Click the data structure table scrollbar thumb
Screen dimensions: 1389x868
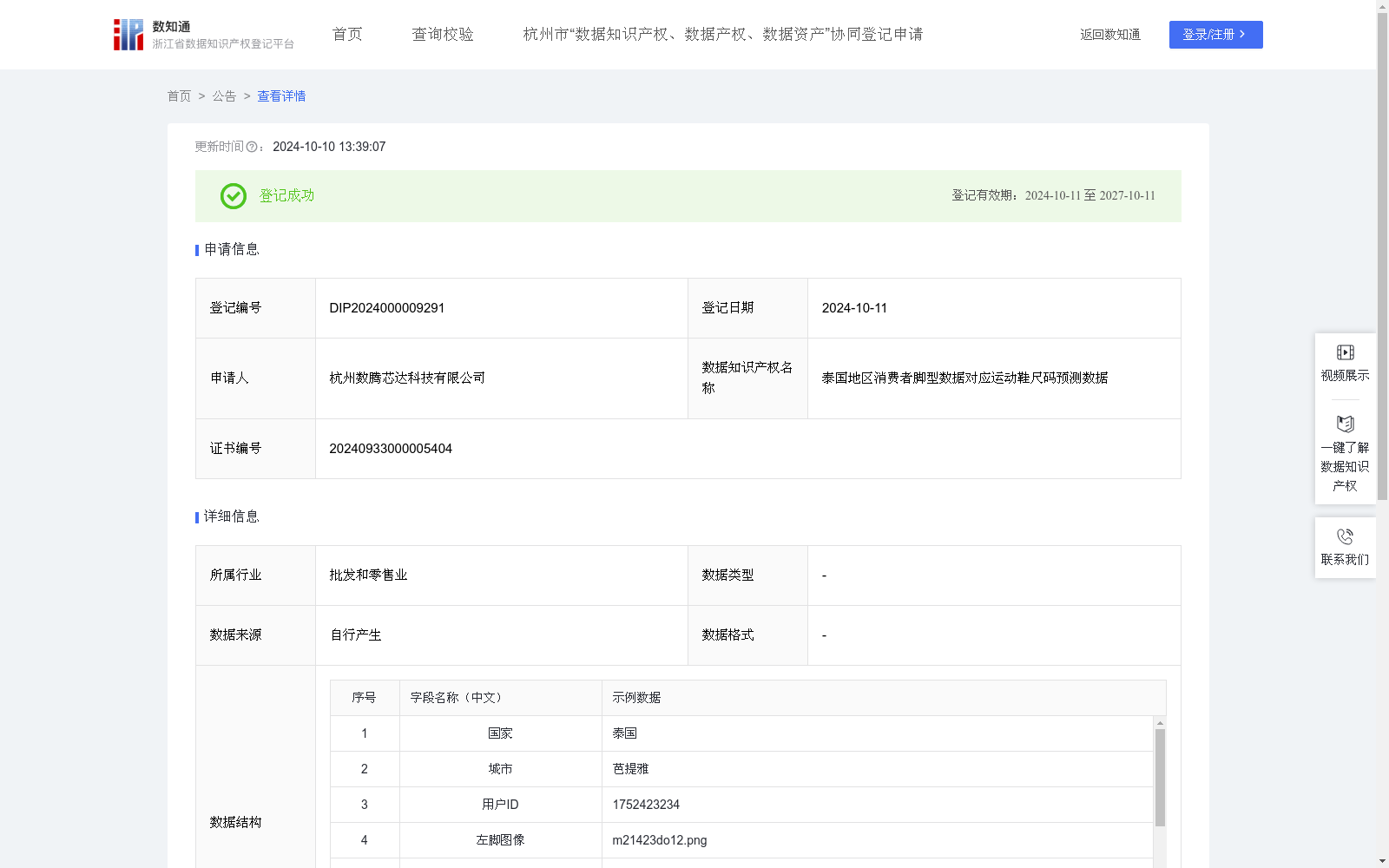(1160, 777)
